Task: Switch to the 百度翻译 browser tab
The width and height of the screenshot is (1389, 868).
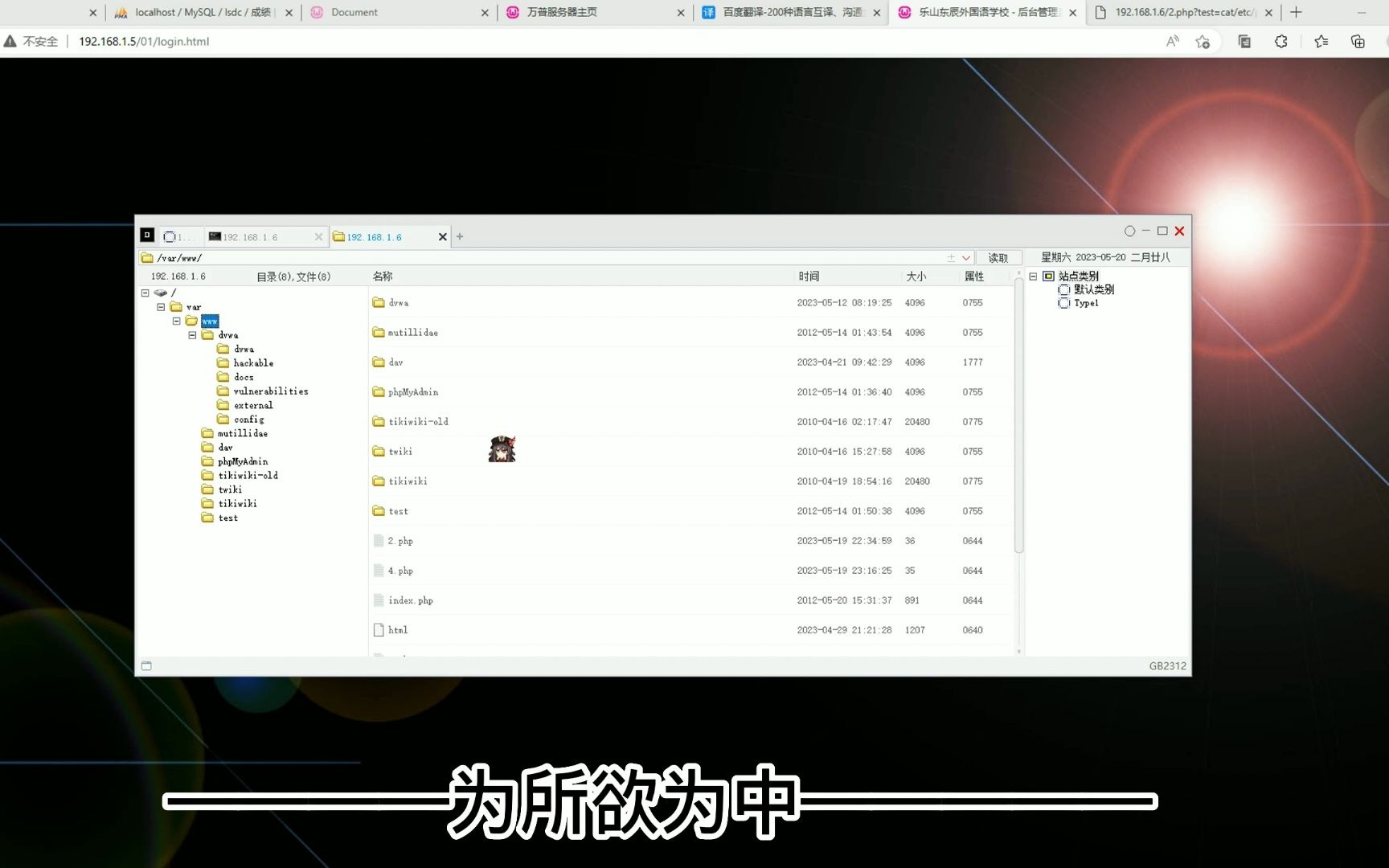Action: [x=791, y=12]
